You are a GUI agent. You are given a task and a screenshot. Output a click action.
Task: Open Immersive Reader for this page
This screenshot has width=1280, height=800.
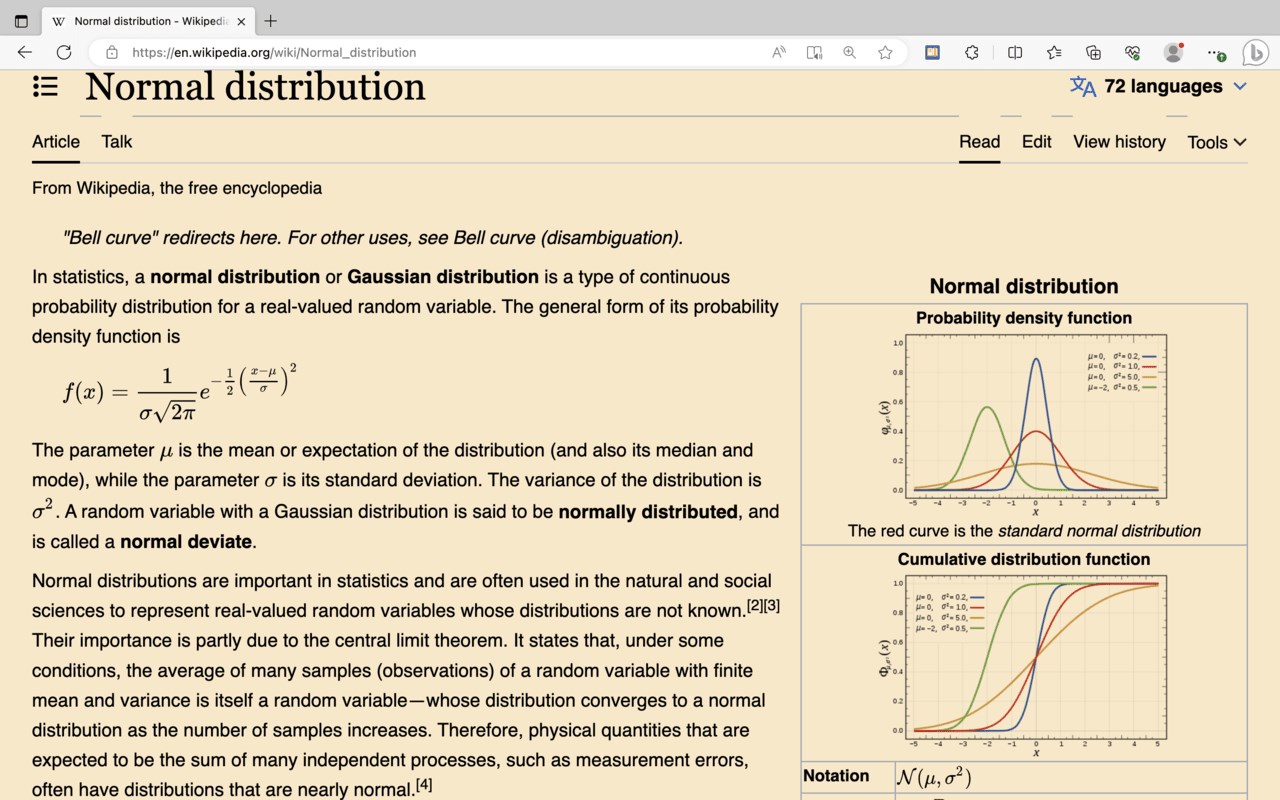(x=815, y=52)
